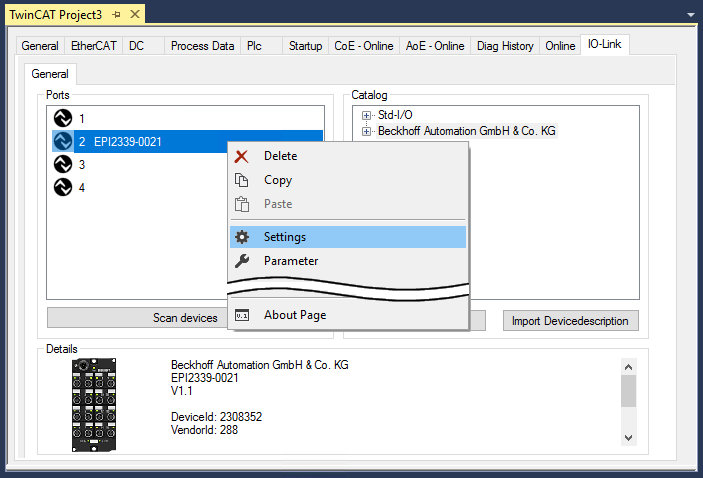703x478 pixels.
Task: Click the V1.1 version text in Details
Action: coord(182,391)
